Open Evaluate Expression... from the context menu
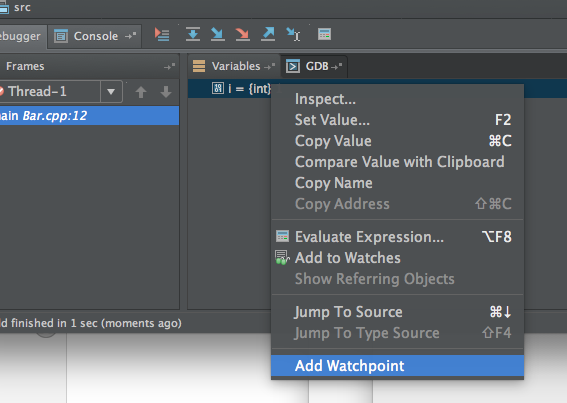567x403 pixels. (397, 237)
